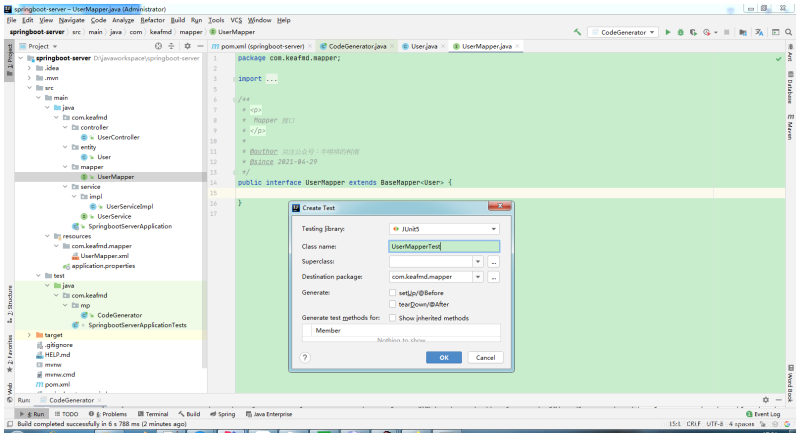Click OK in Create Test dialog

coord(444,358)
